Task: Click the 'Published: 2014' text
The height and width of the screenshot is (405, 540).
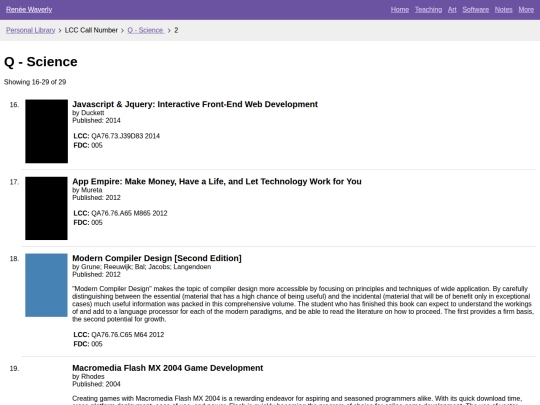Action: [x=96, y=121]
